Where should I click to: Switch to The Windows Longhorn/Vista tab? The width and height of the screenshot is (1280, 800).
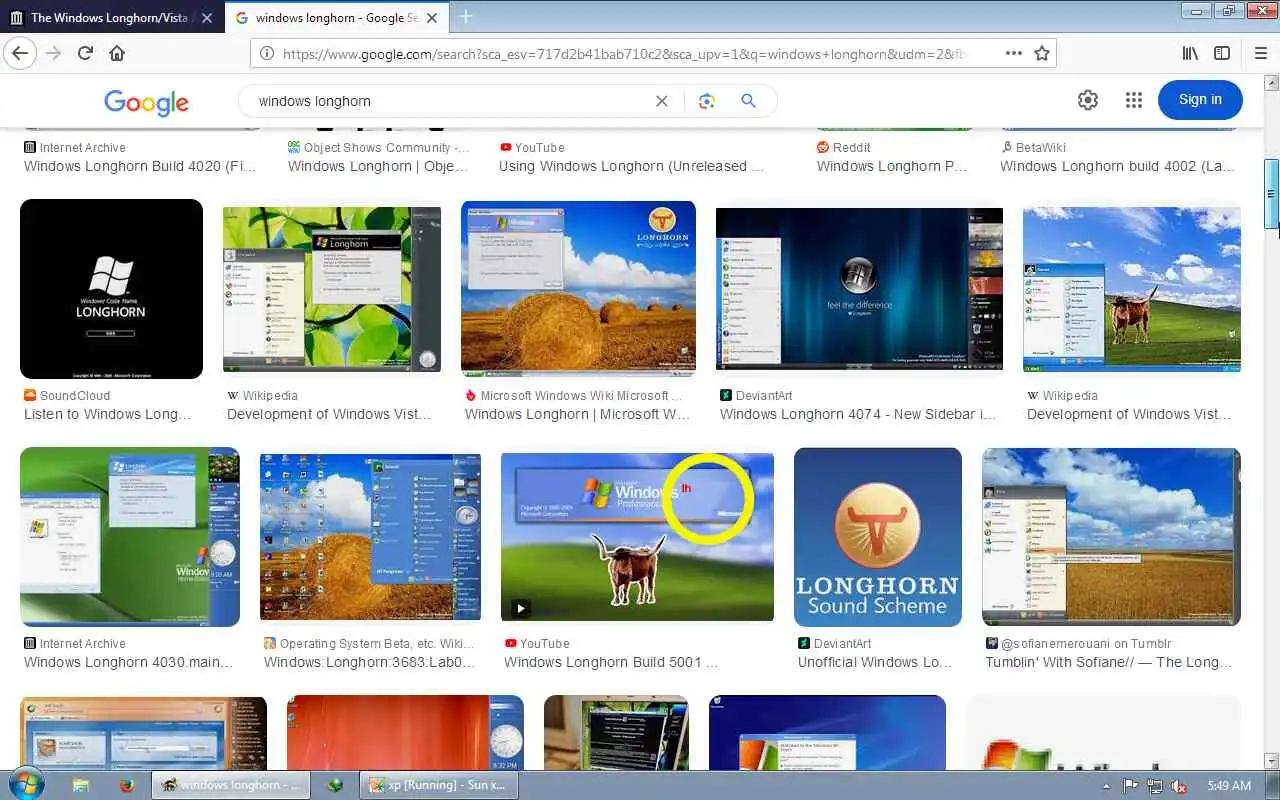pos(112,17)
